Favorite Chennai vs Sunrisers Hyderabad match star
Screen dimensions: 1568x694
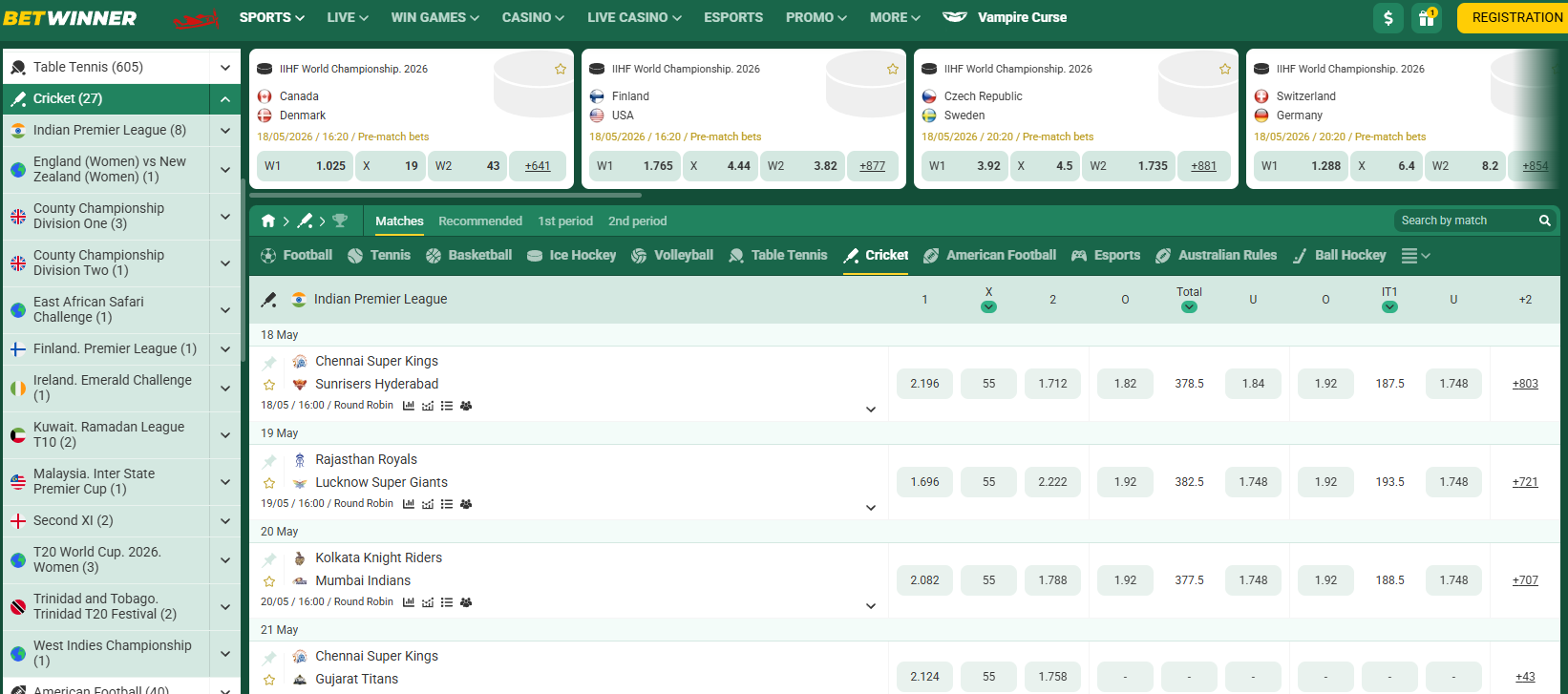[x=269, y=385]
